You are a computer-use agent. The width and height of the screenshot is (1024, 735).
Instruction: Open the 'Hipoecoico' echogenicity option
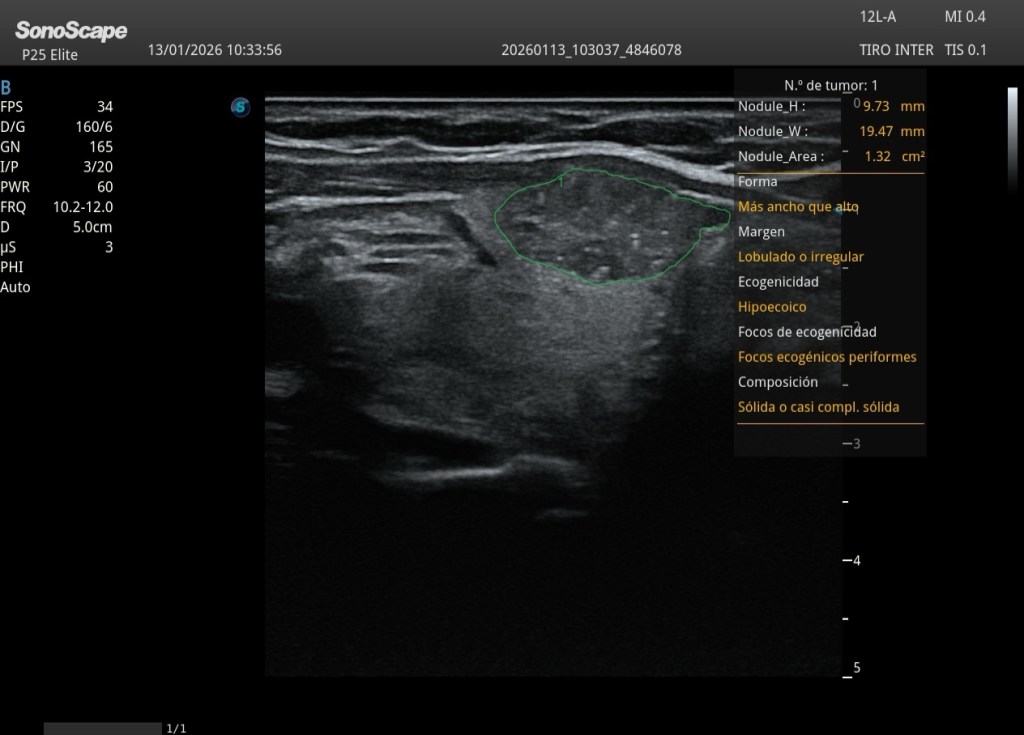click(x=771, y=307)
